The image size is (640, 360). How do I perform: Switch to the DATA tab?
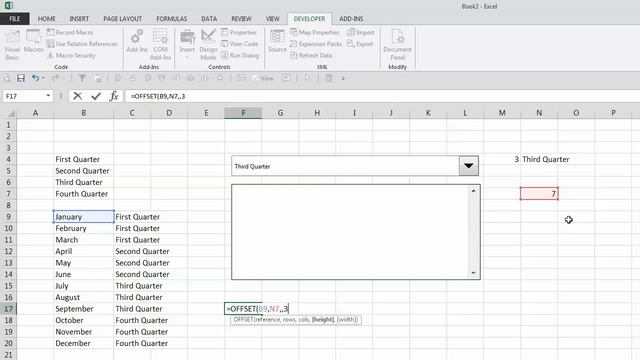point(209,19)
